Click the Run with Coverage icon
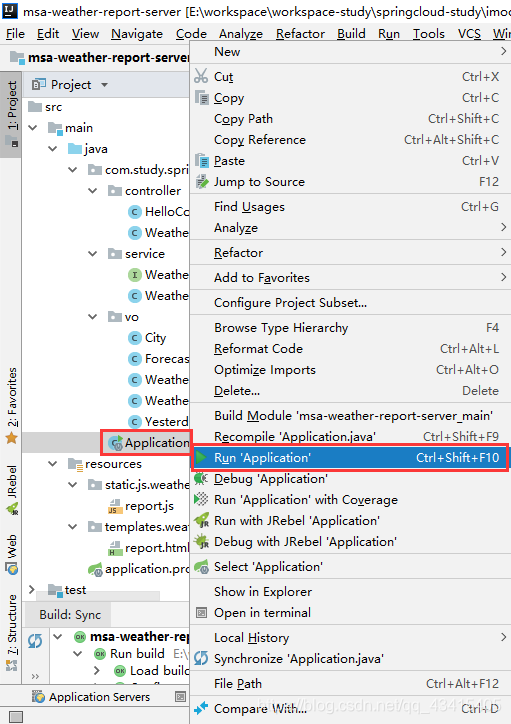Image resolution: width=511 pixels, height=724 pixels. (201, 500)
